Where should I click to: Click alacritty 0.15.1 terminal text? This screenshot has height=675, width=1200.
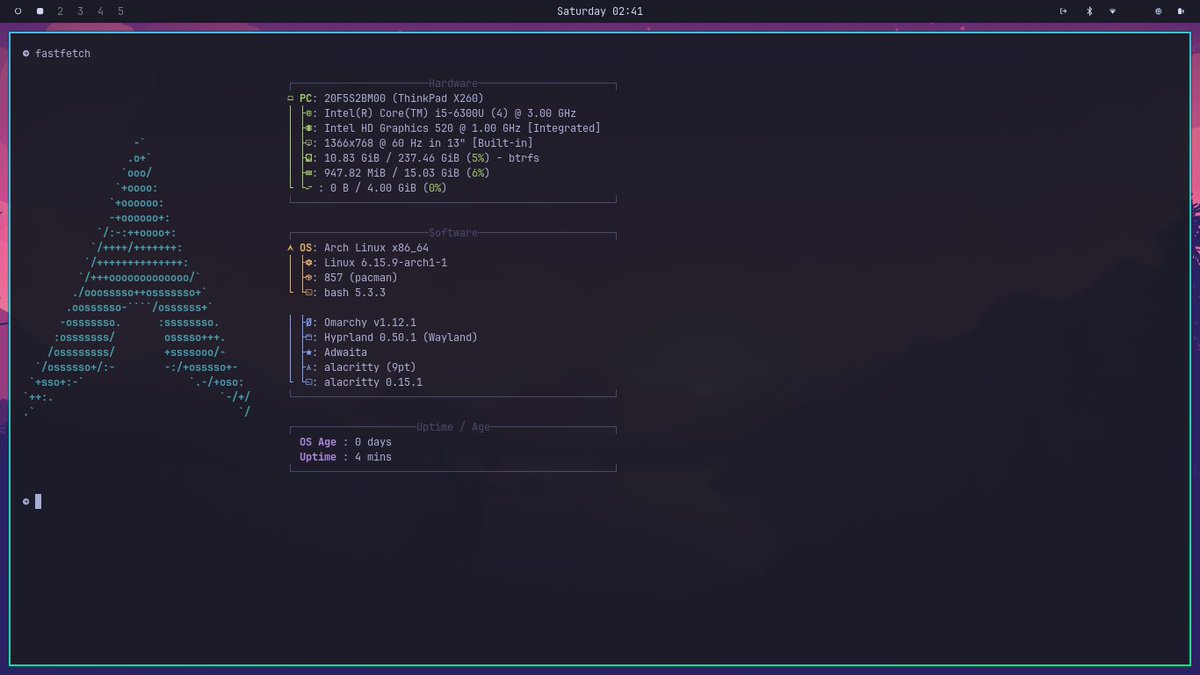[x=373, y=383]
